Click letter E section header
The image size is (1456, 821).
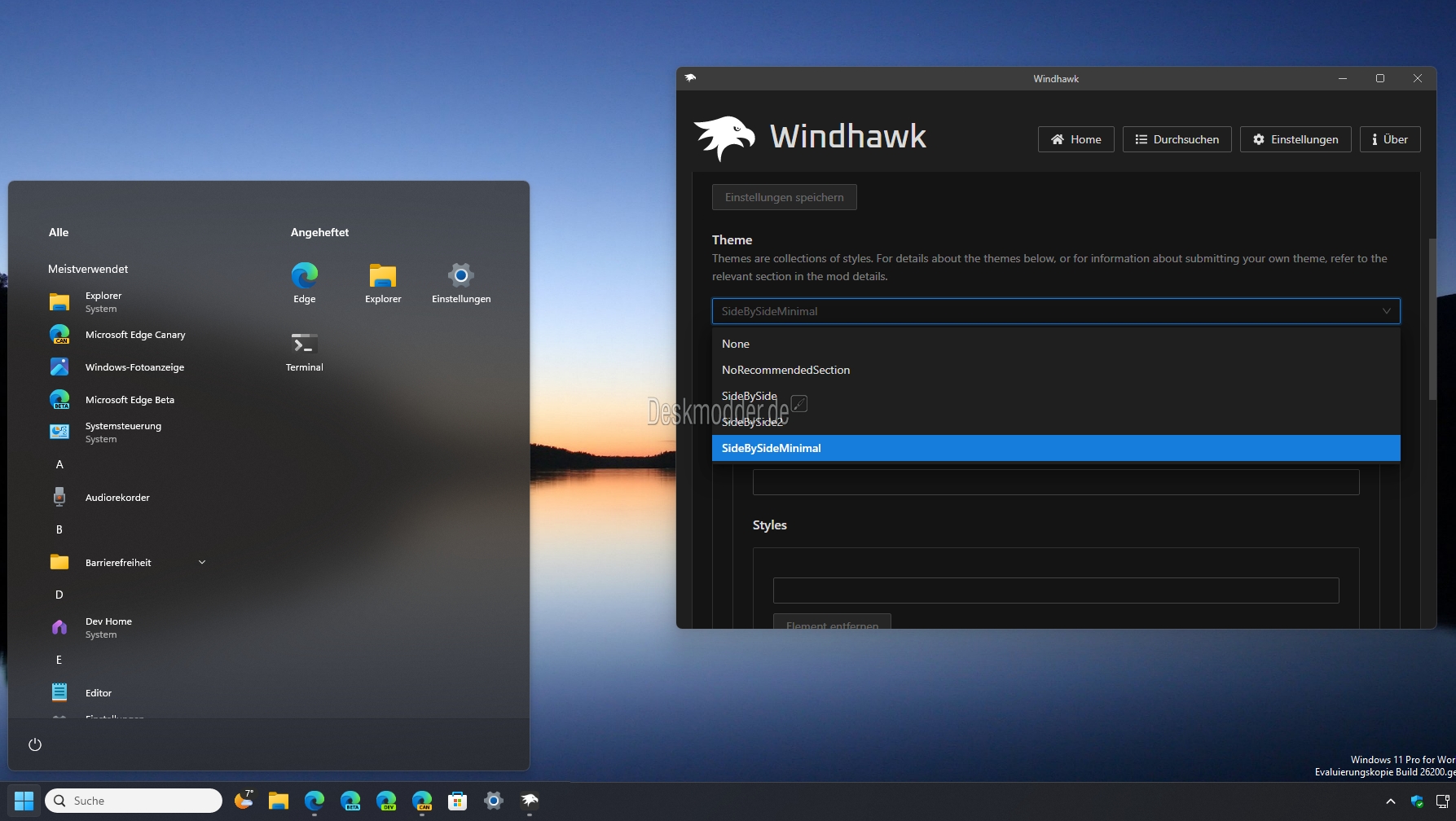tap(59, 660)
